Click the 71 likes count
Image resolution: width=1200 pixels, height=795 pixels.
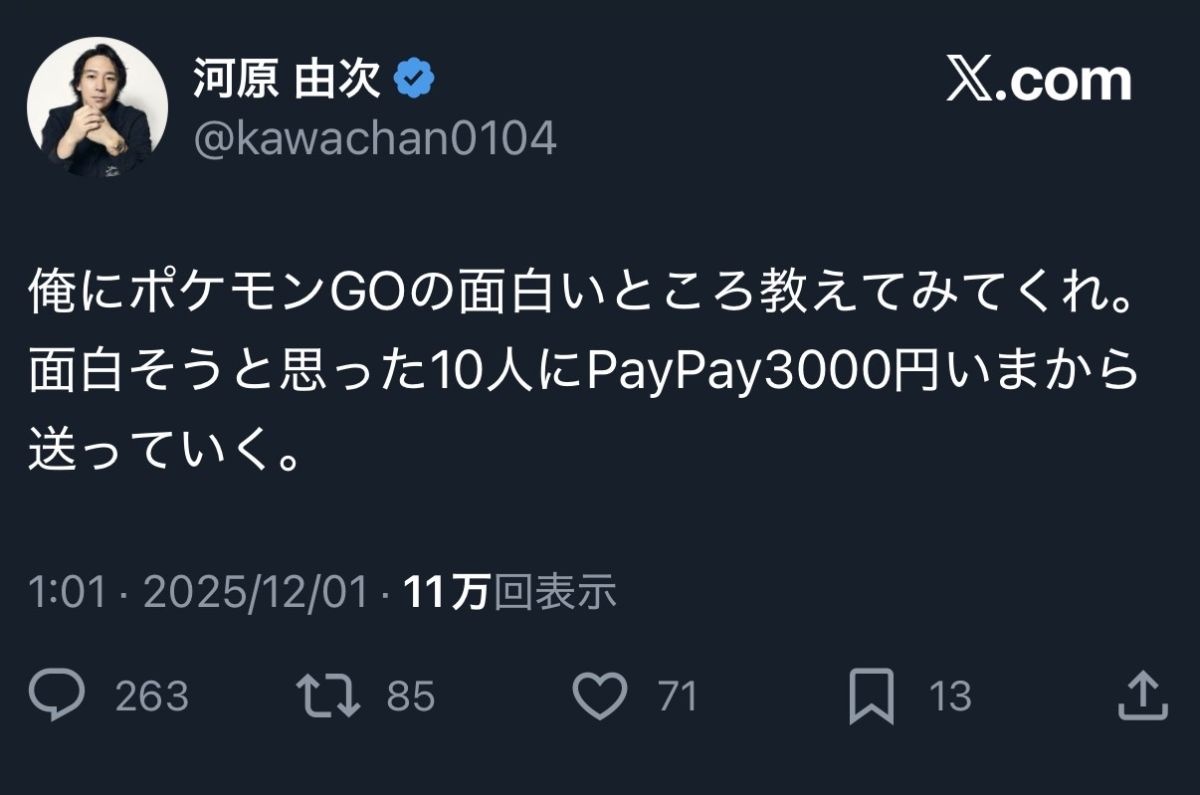coord(677,696)
